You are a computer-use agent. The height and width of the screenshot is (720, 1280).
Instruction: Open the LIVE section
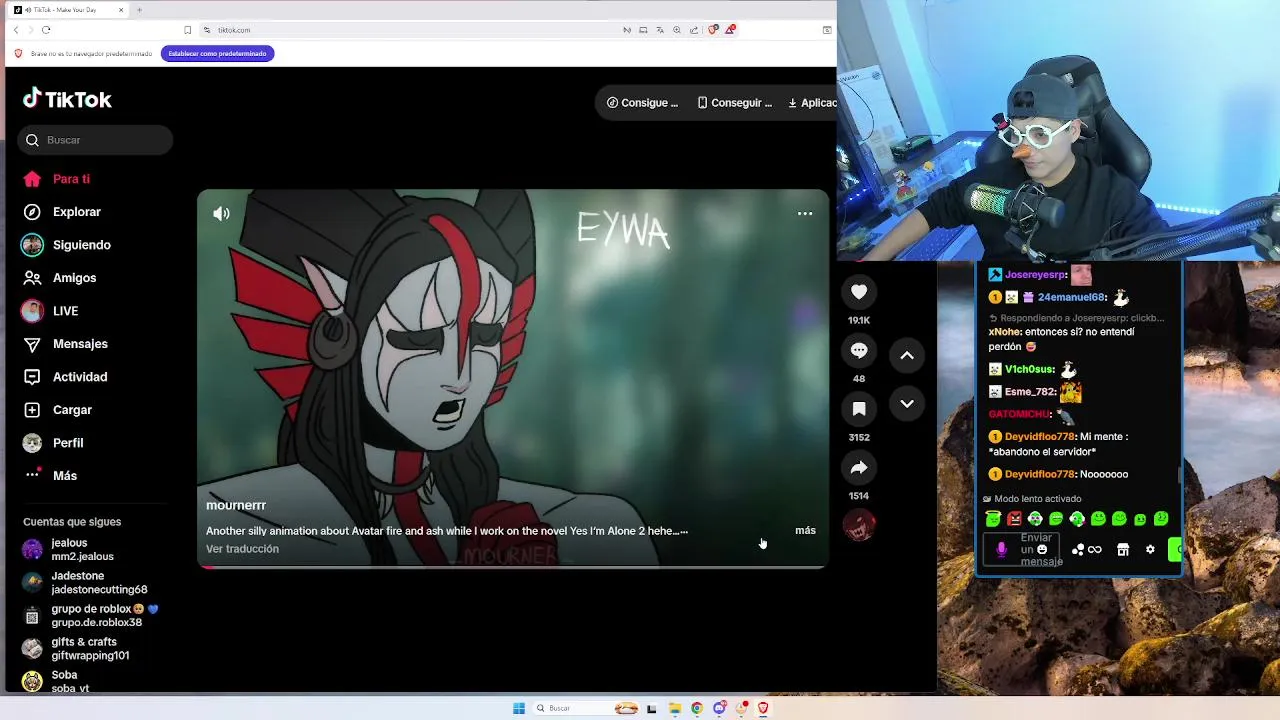(x=50, y=311)
